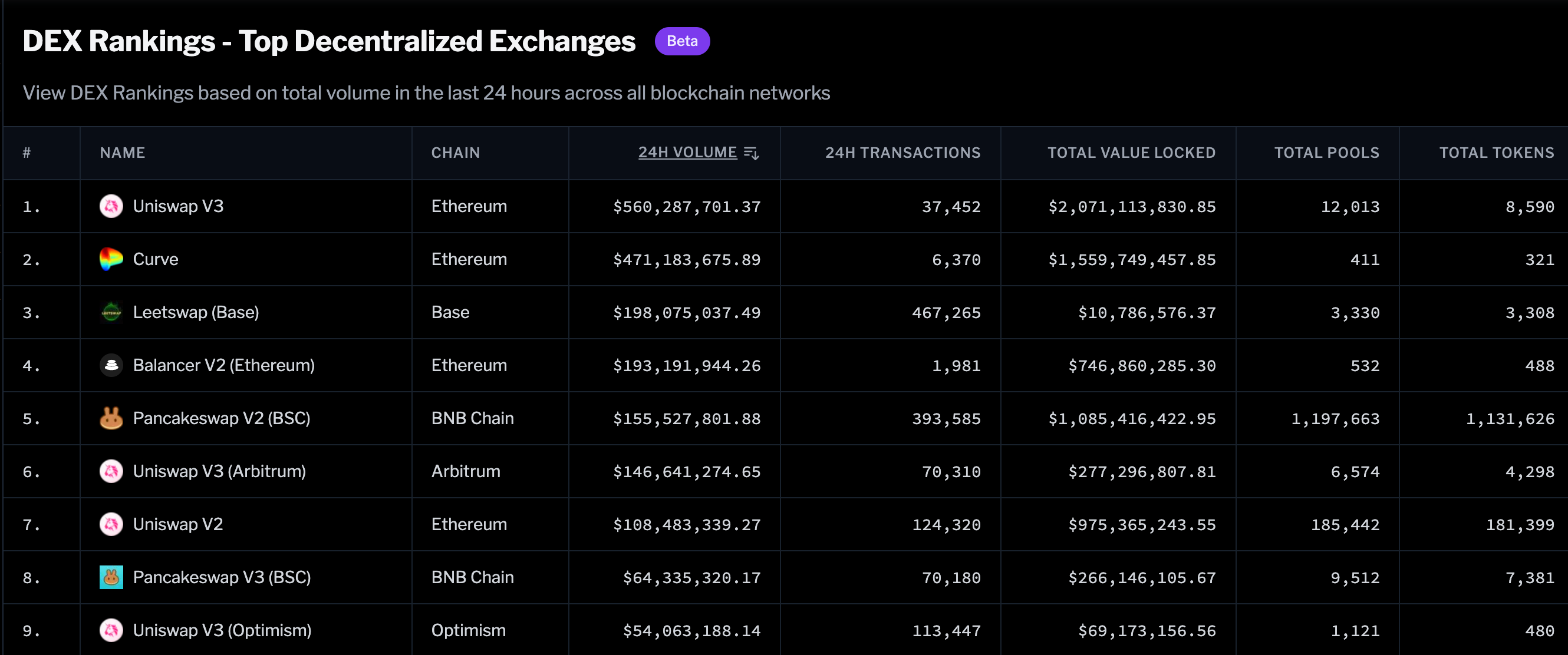Screen dimensions: 1568x655
Task: Open Pancakeswap V2 (BSC) name link
Action: tap(222, 418)
